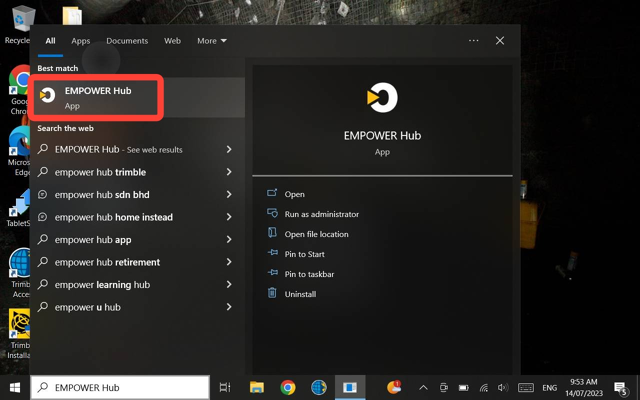Open the folder icon on the desktop
Screen dimensions: 640x400
click(72, 16)
